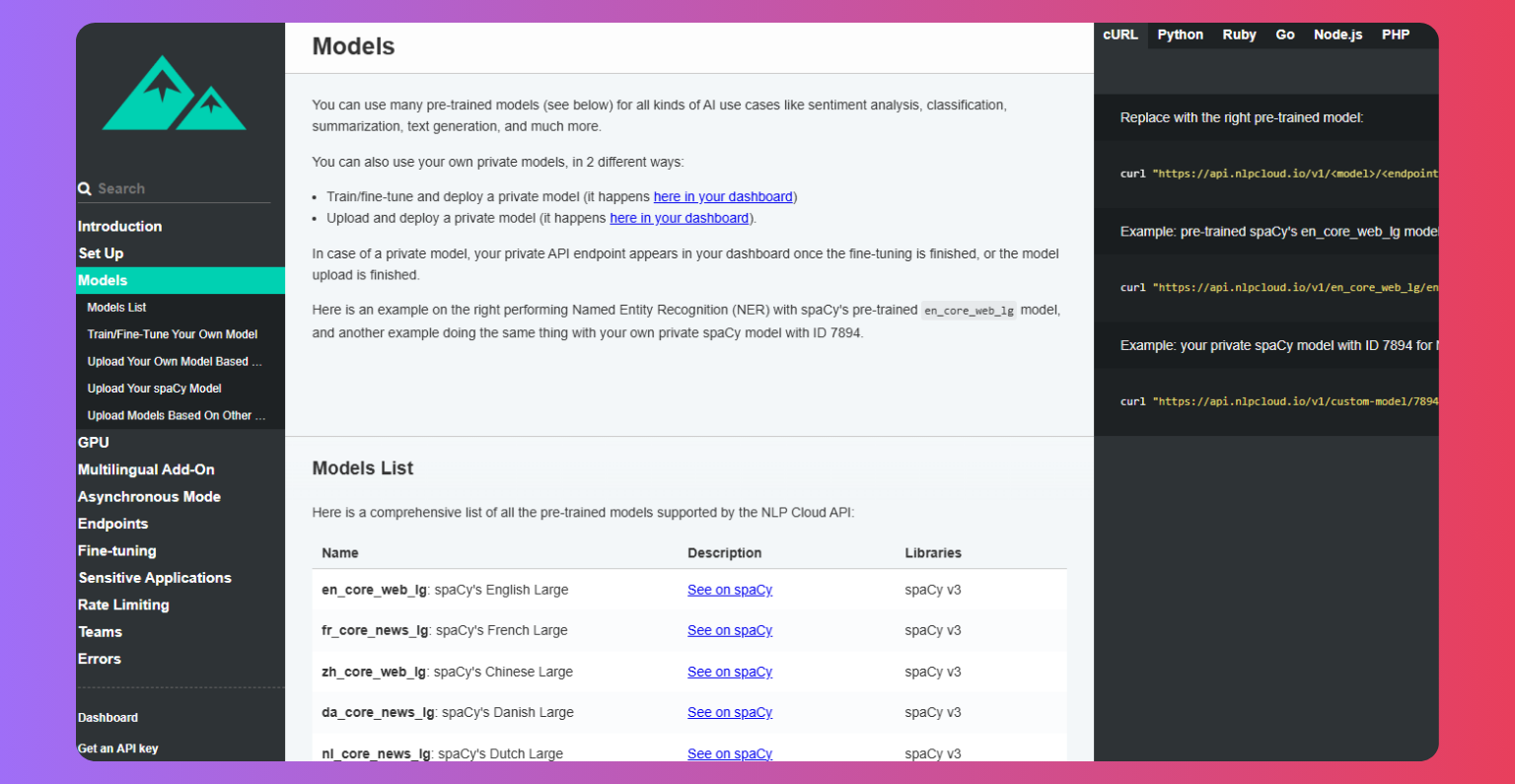Switch to the cURL code tab
This screenshot has height=784, width=1515.
coord(1120,35)
